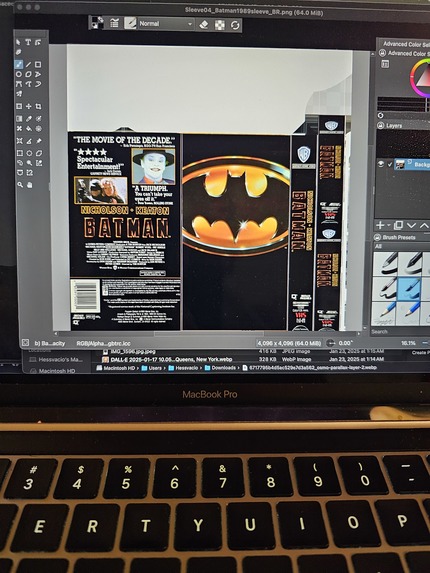This screenshot has width=430, height=573.
Task: Click the canvas rotation status bar icon
Action: click(330, 343)
